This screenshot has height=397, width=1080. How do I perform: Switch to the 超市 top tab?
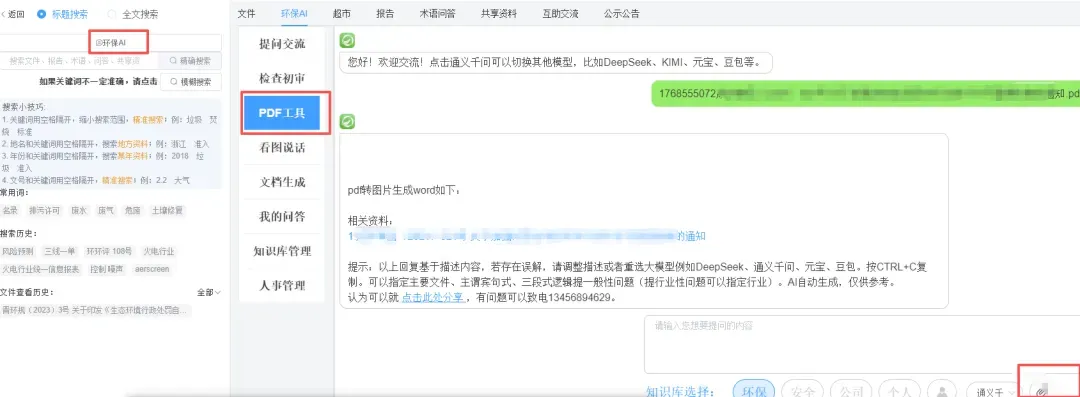pyautogui.click(x=342, y=13)
